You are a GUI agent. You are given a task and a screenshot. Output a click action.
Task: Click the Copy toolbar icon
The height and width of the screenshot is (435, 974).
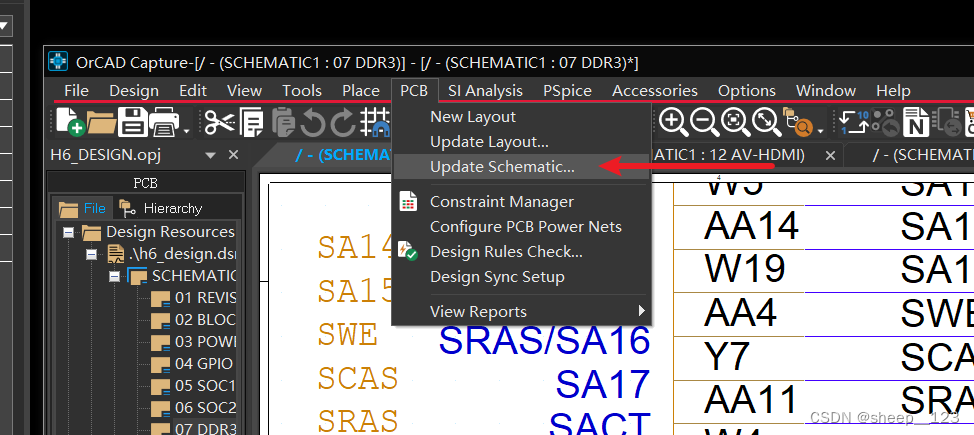pos(252,122)
